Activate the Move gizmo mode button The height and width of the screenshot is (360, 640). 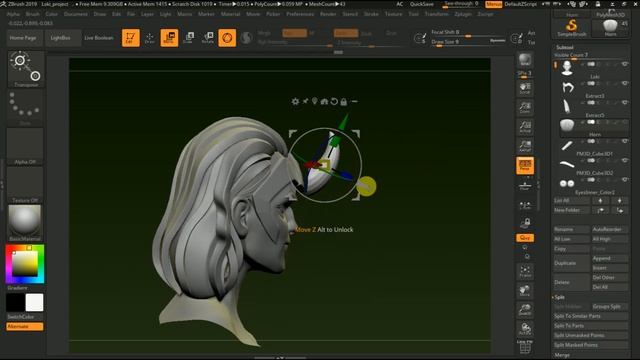(169, 38)
